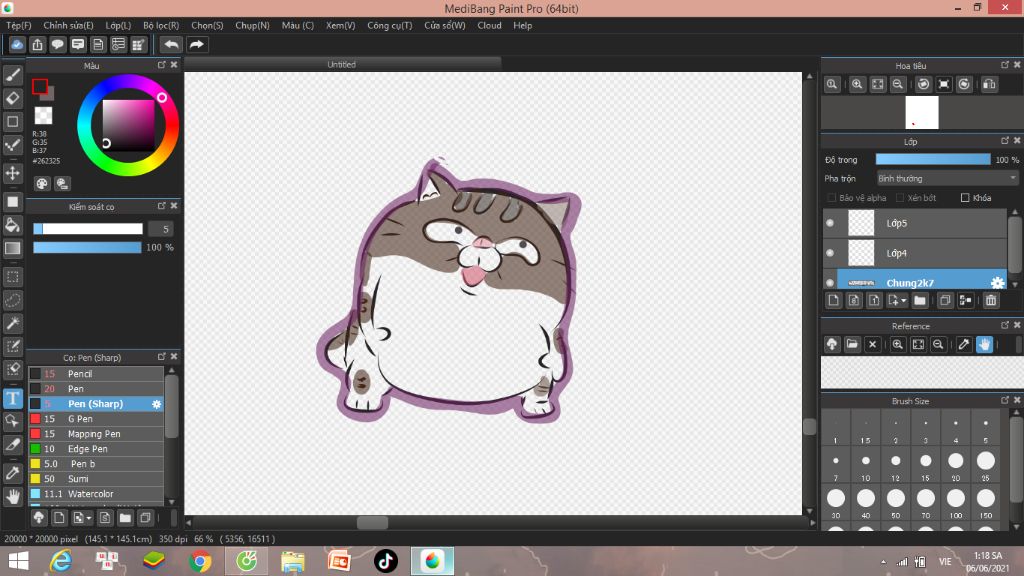Select the Text tool
Viewport: 1024px width, 576px height.
(x=12, y=398)
